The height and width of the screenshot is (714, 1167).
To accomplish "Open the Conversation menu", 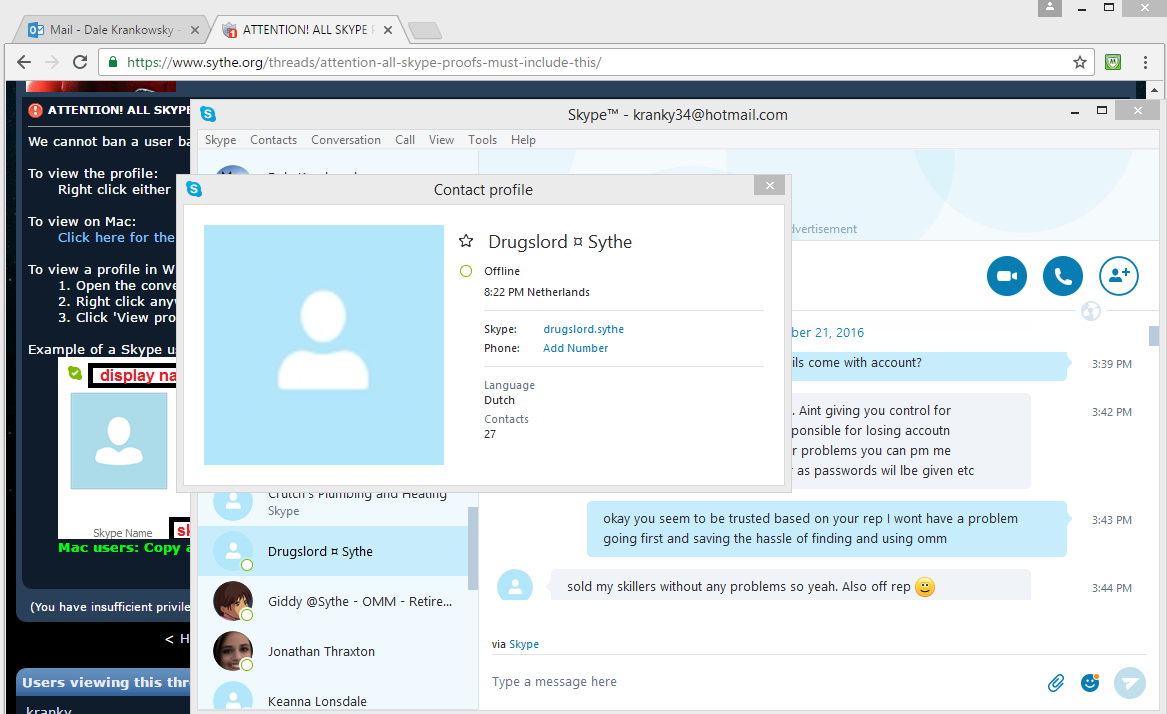I will [x=345, y=140].
